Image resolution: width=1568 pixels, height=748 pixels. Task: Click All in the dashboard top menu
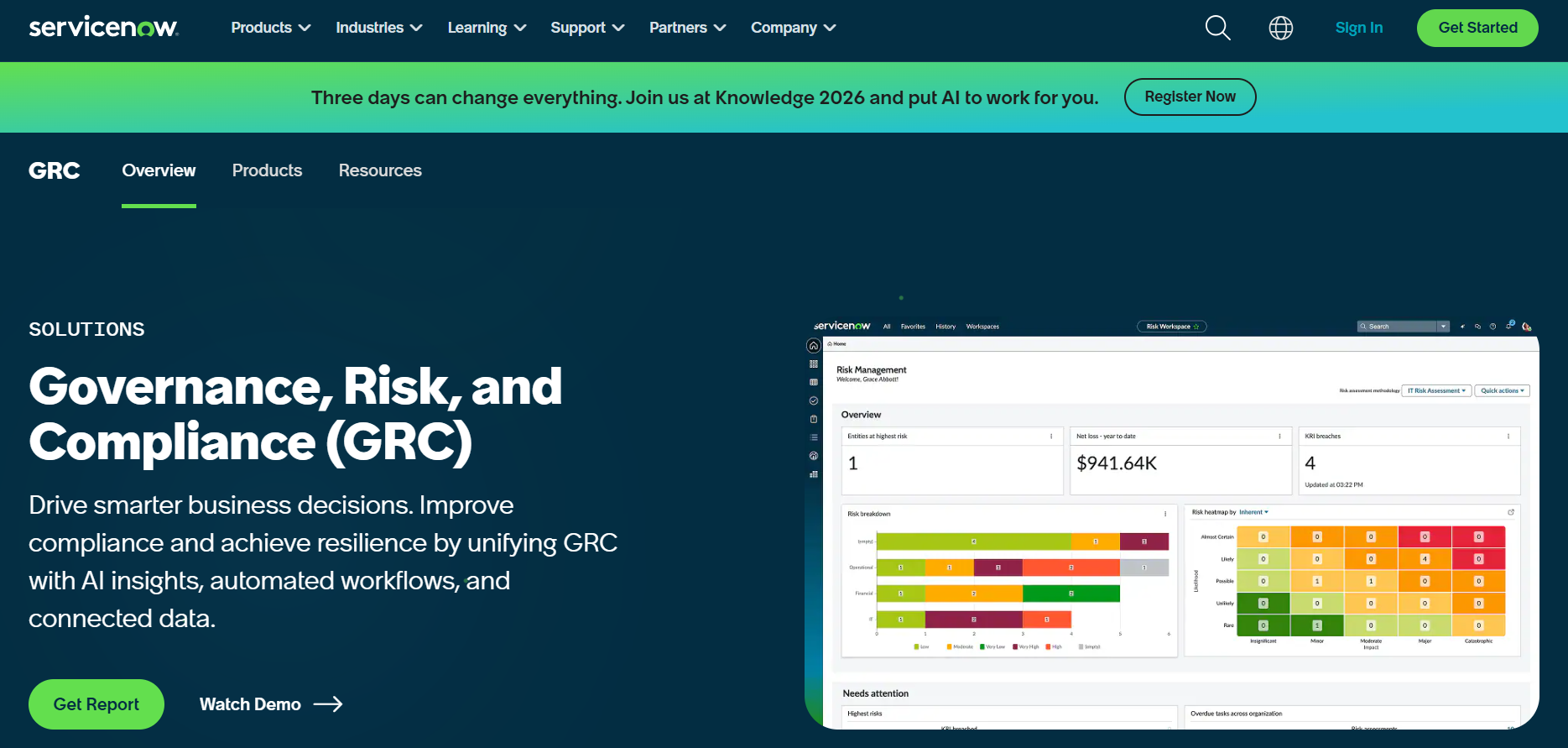click(x=887, y=327)
